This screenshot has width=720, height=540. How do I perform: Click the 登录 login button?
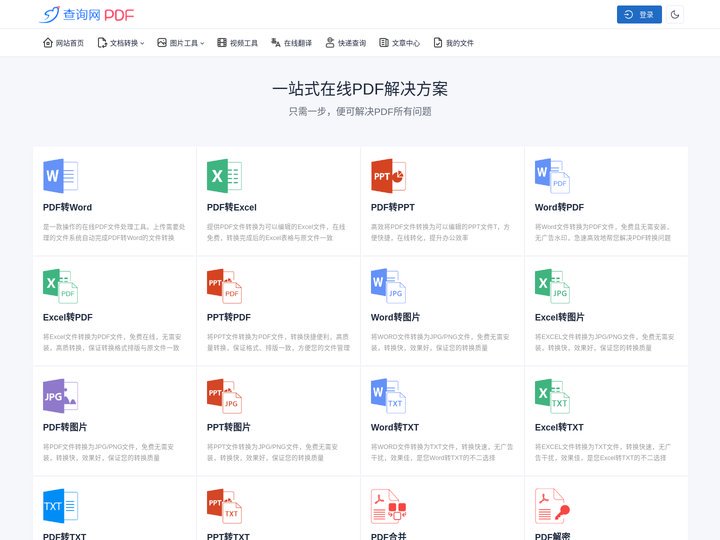(639, 15)
